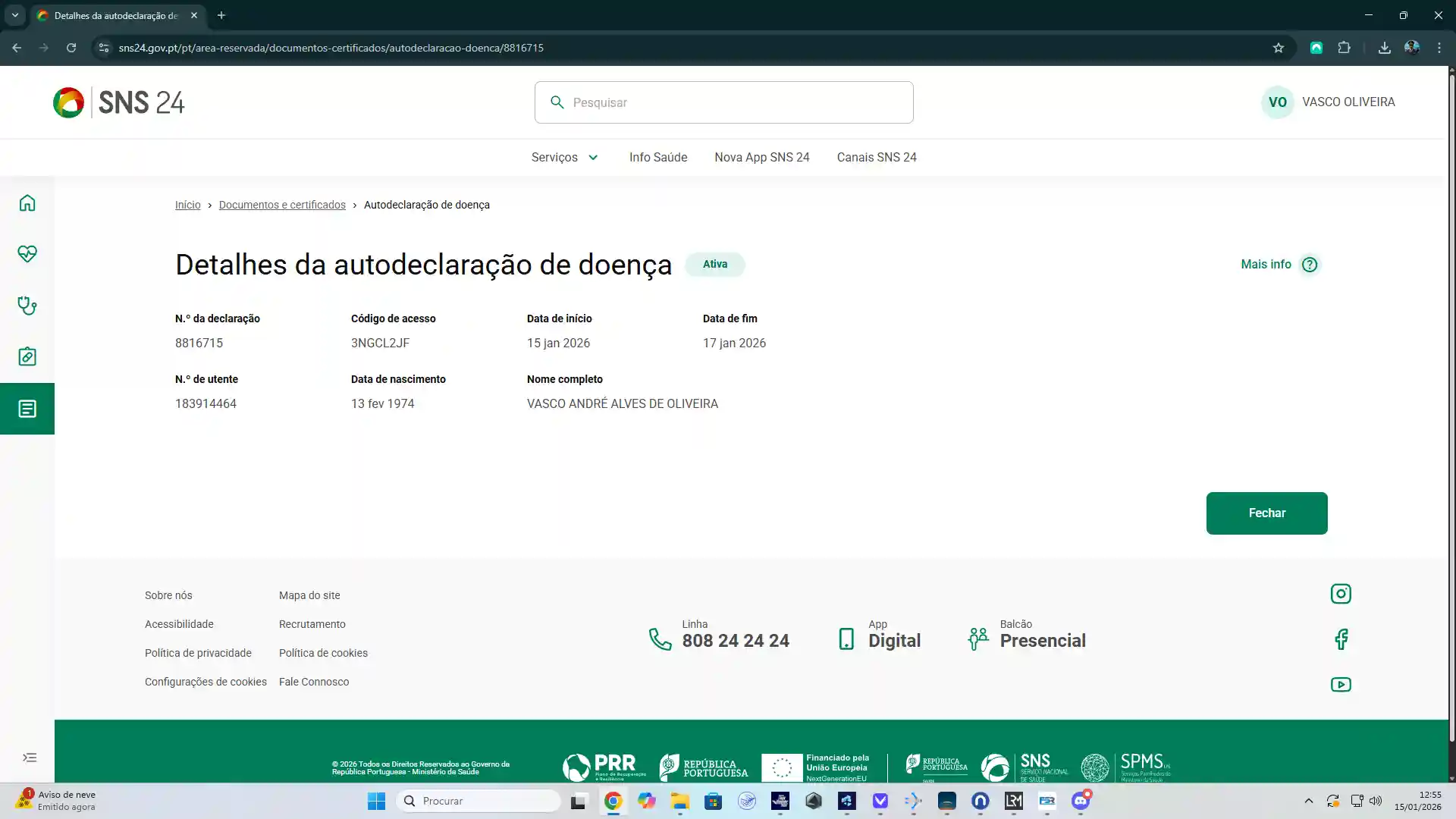Image resolution: width=1456 pixels, height=819 pixels.
Task: Click the Linha 808 24 24 24 link
Action: [x=719, y=635]
